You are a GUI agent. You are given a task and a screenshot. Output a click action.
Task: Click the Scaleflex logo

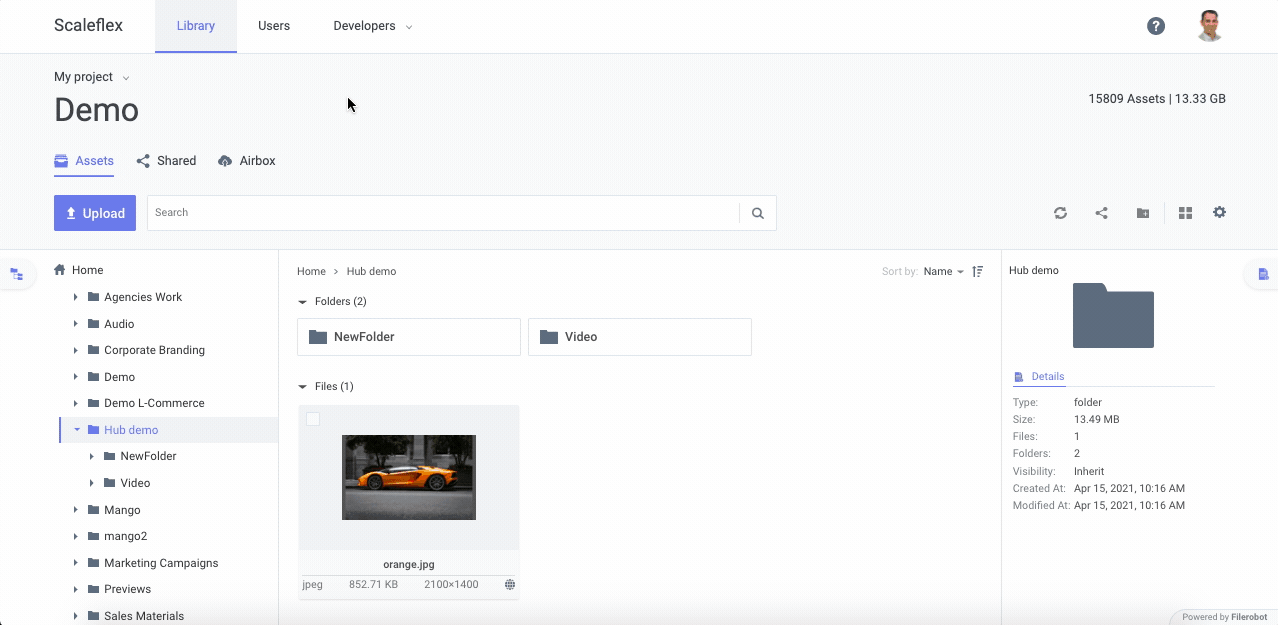pos(89,26)
